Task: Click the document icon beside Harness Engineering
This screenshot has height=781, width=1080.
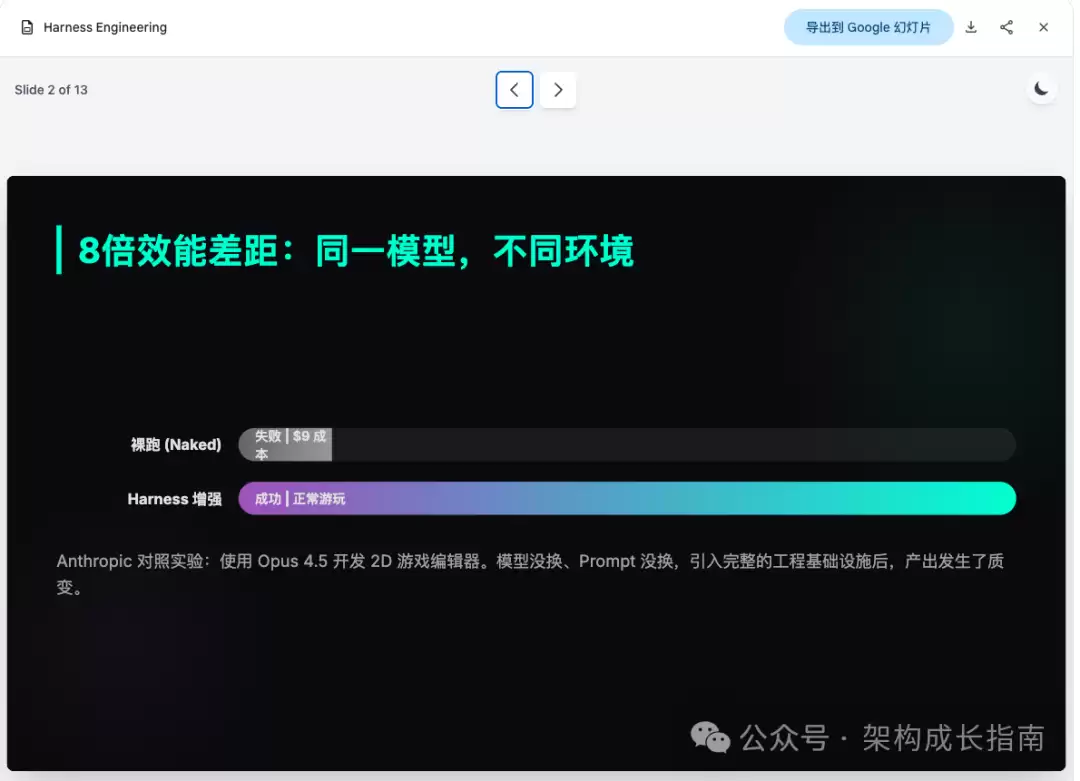Action: [x=27, y=28]
